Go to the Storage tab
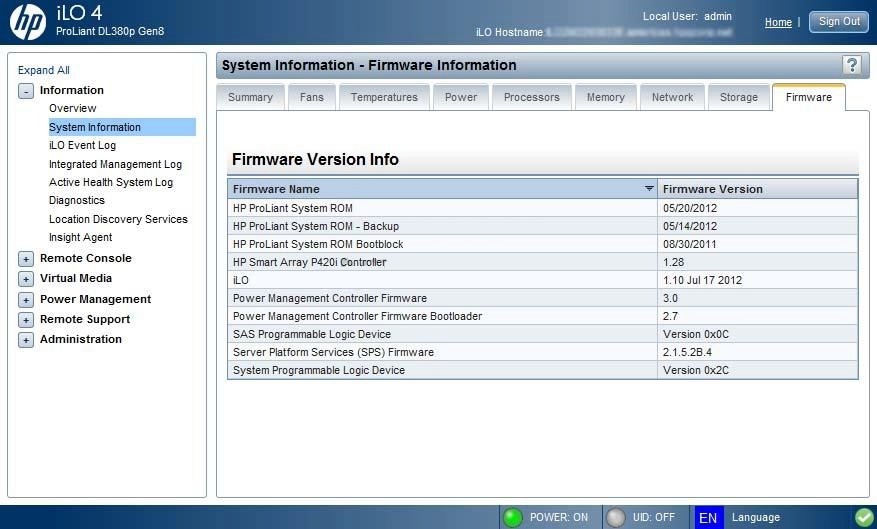 pos(739,97)
